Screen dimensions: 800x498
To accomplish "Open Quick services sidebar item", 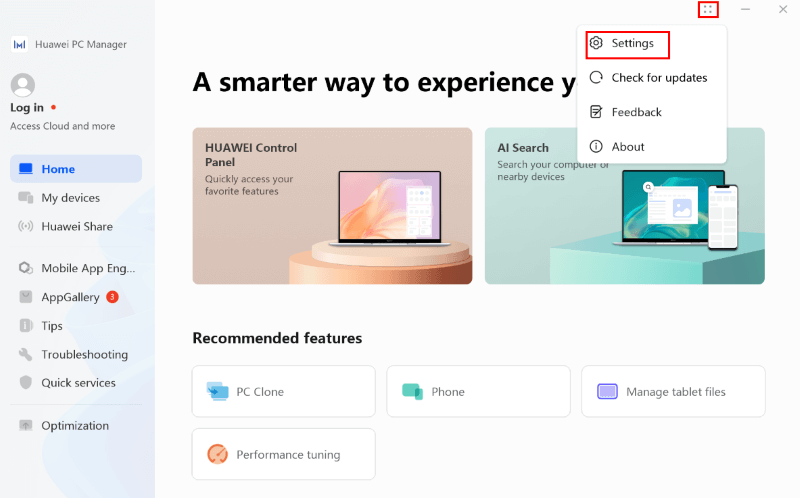I will tap(76, 383).
